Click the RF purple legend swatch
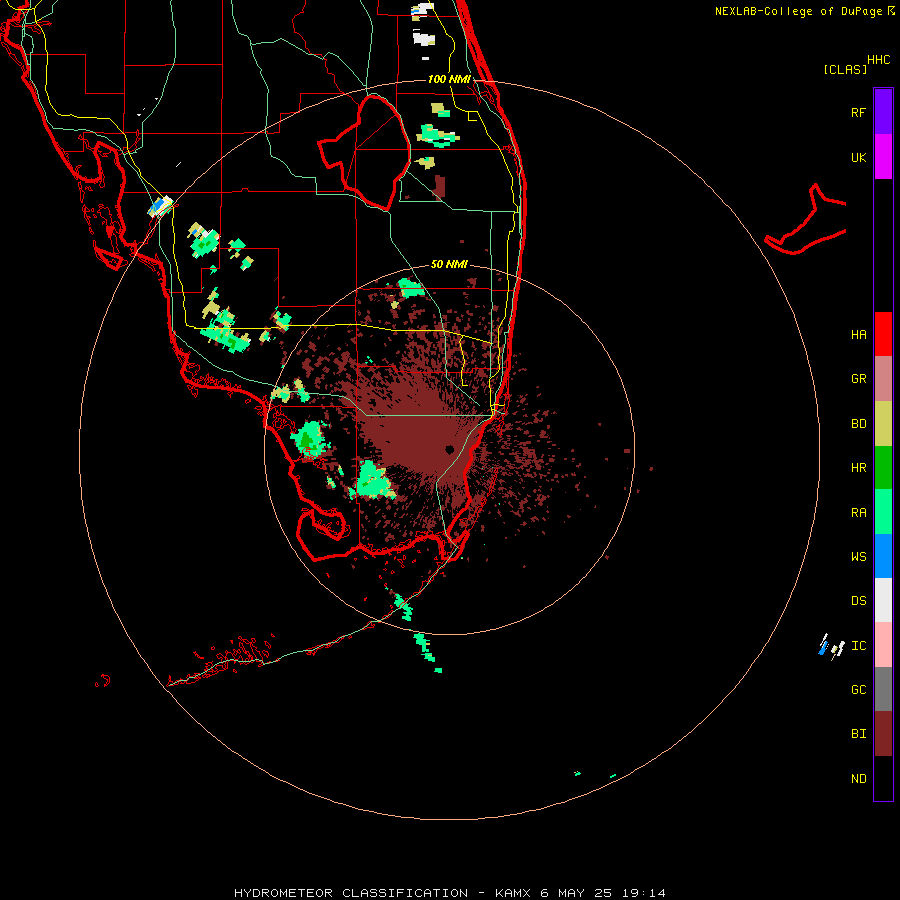900x900 pixels. point(883,112)
